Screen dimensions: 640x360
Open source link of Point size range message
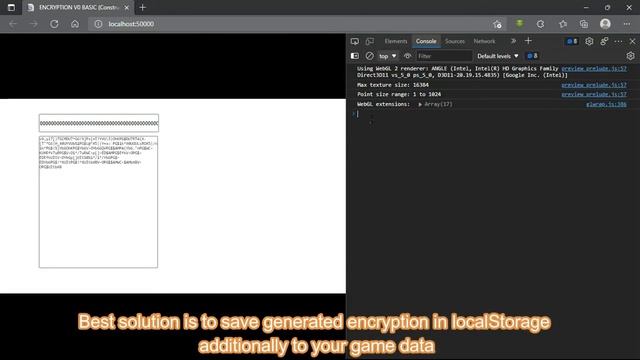click(594, 94)
